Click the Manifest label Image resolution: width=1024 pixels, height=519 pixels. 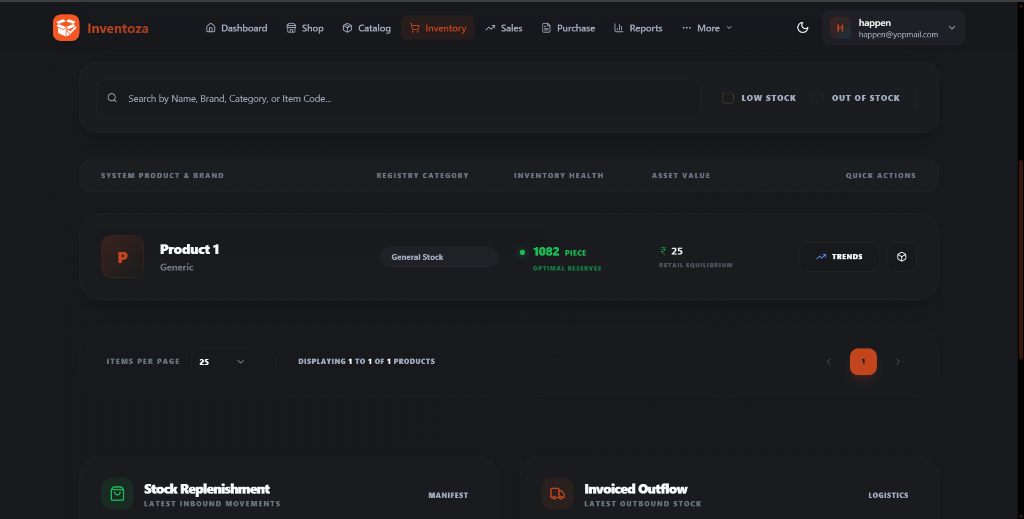pos(448,495)
